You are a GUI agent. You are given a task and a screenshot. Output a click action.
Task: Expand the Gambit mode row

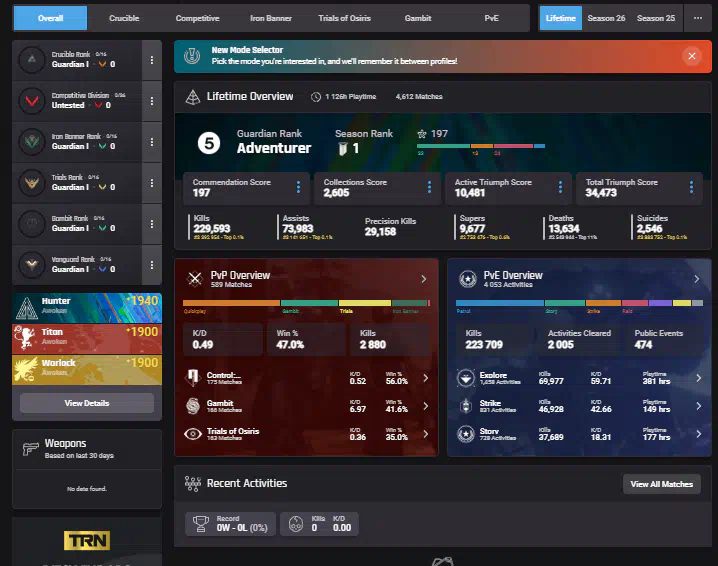[x=425, y=406]
